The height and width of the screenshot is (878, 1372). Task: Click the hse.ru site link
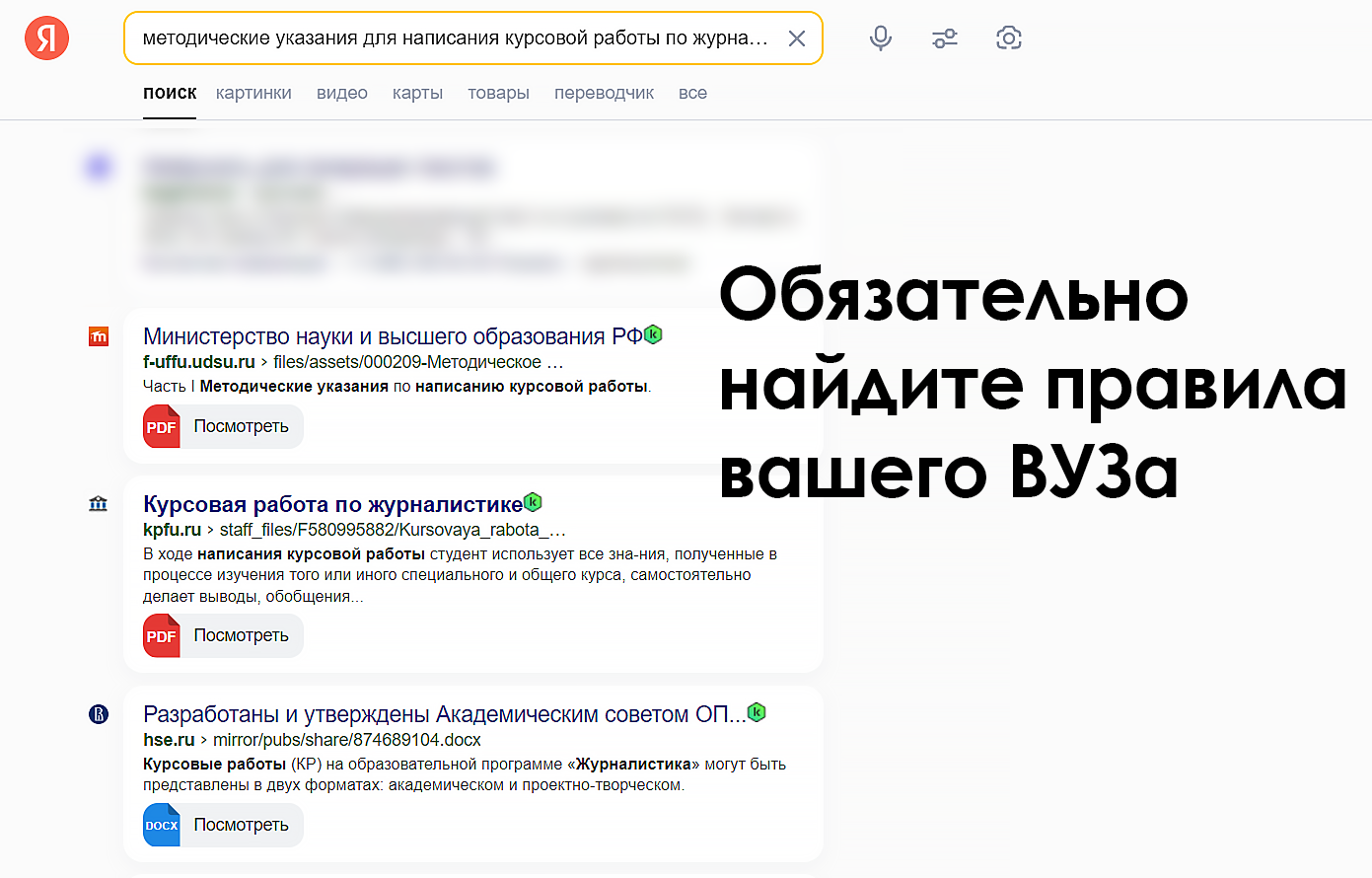coord(169,740)
